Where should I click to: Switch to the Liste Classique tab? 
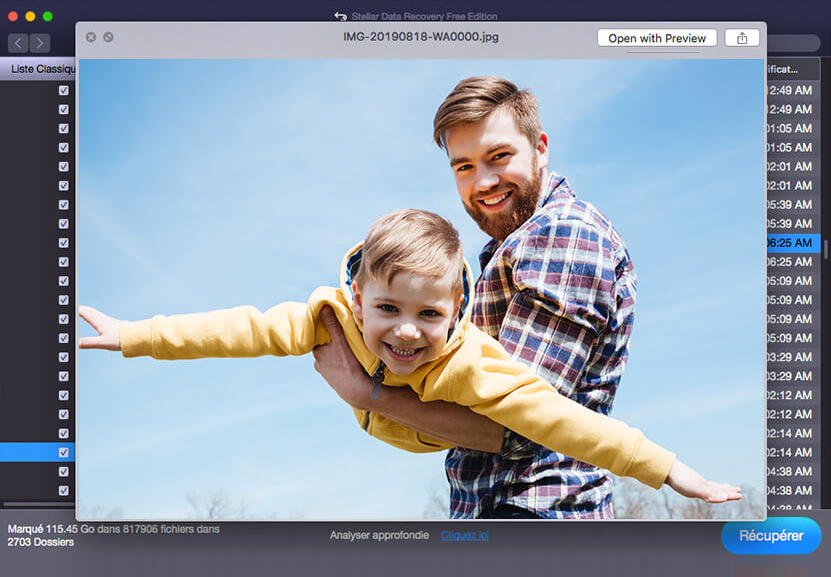point(40,69)
